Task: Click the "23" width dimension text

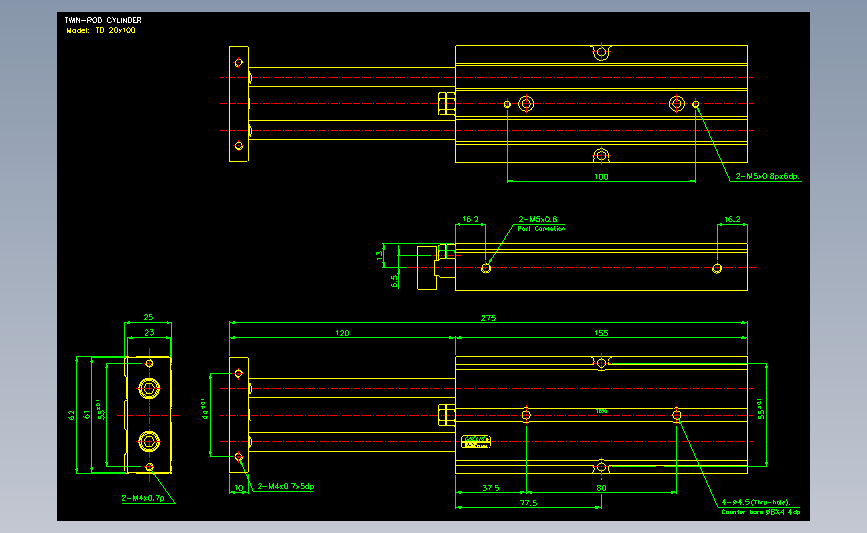Action: [x=149, y=332]
